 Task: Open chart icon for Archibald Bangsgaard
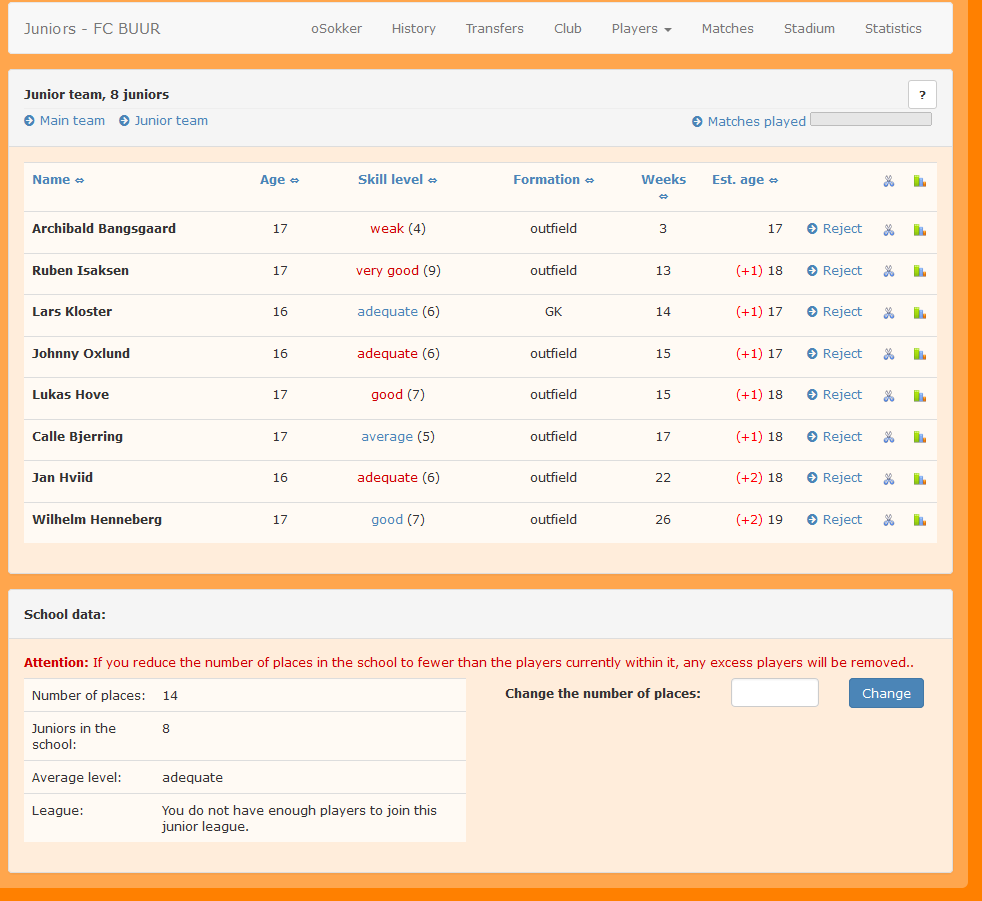pyautogui.click(x=919, y=230)
